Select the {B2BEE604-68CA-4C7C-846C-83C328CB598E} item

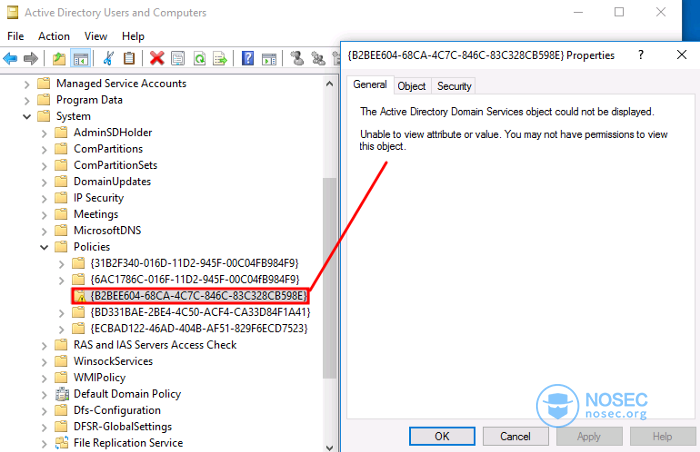tap(199, 296)
